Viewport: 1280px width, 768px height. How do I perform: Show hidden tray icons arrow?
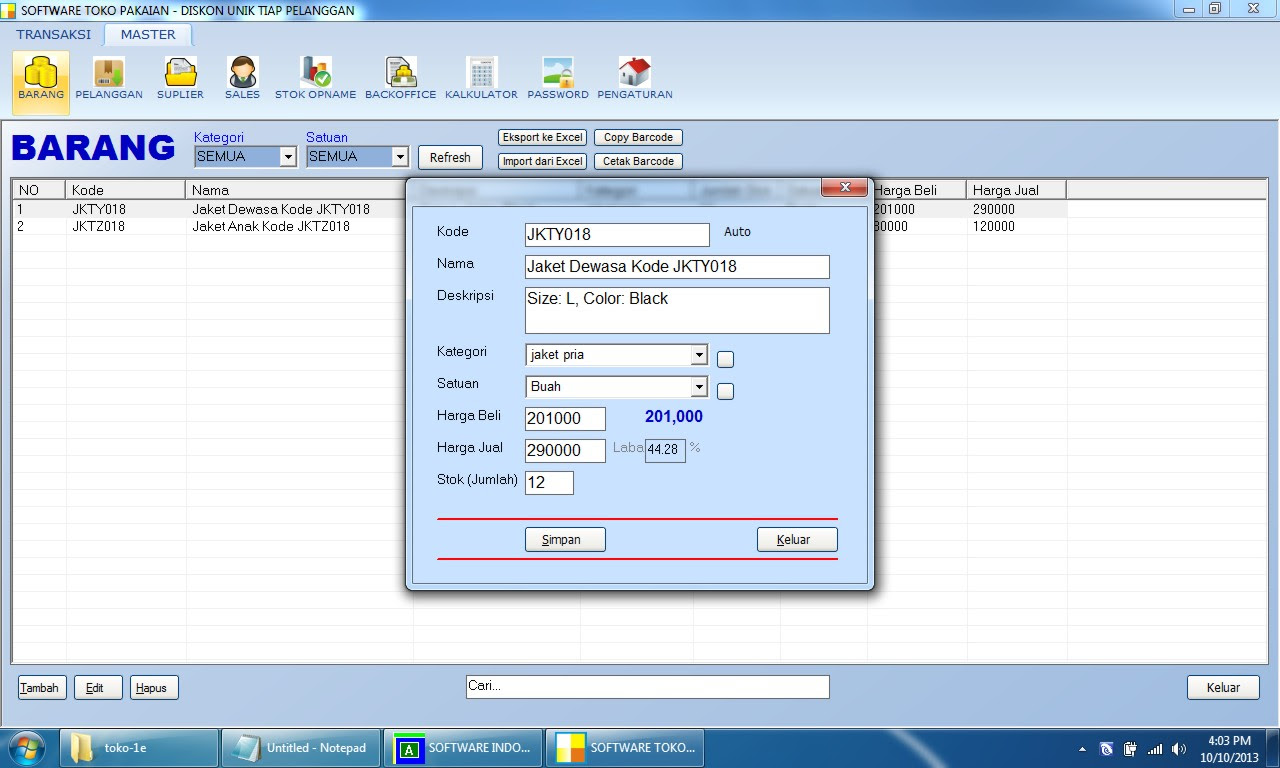tap(1083, 748)
